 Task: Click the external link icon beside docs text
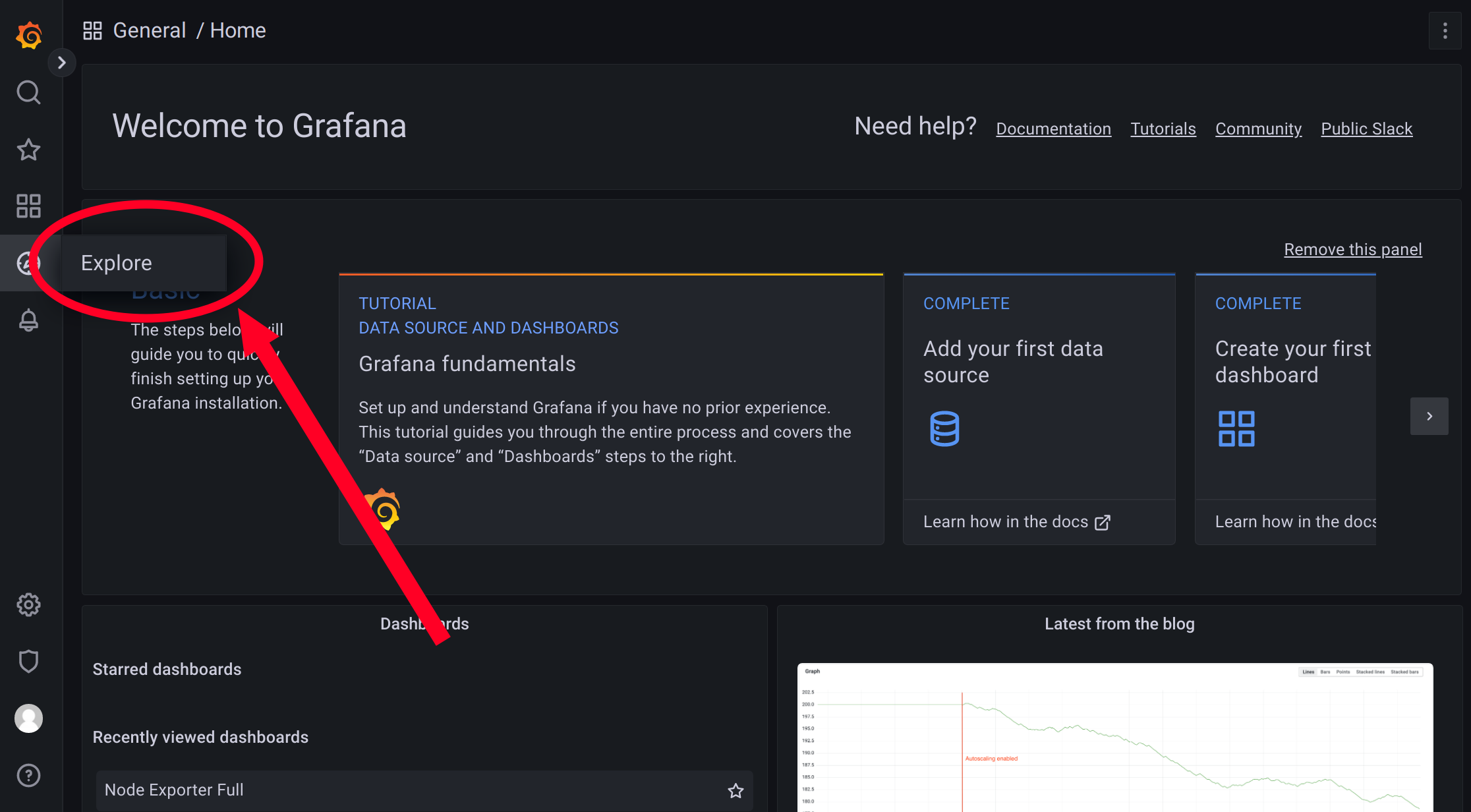click(1103, 523)
